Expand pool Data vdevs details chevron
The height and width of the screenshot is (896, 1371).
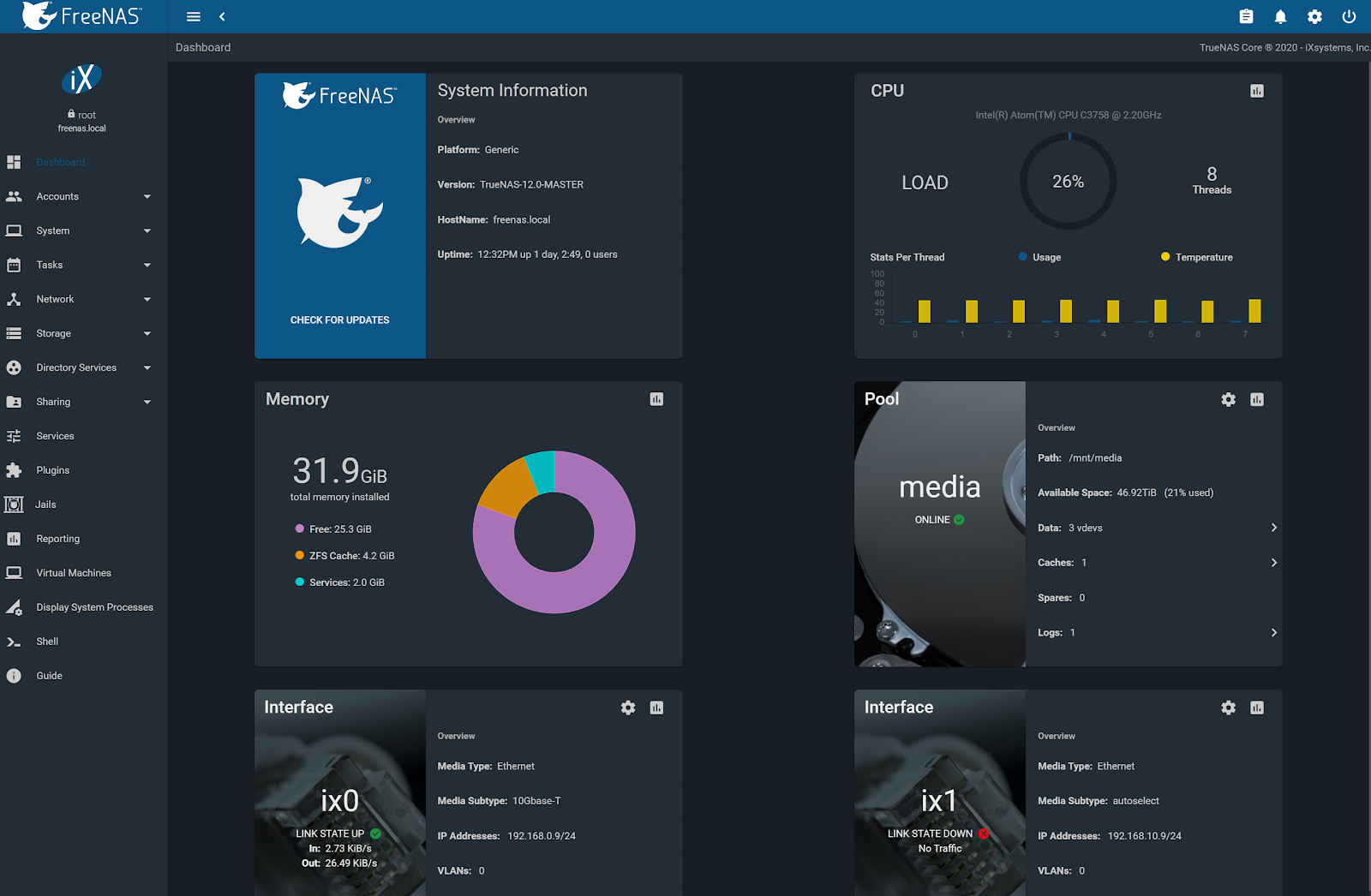click(x=1273, y=528)
